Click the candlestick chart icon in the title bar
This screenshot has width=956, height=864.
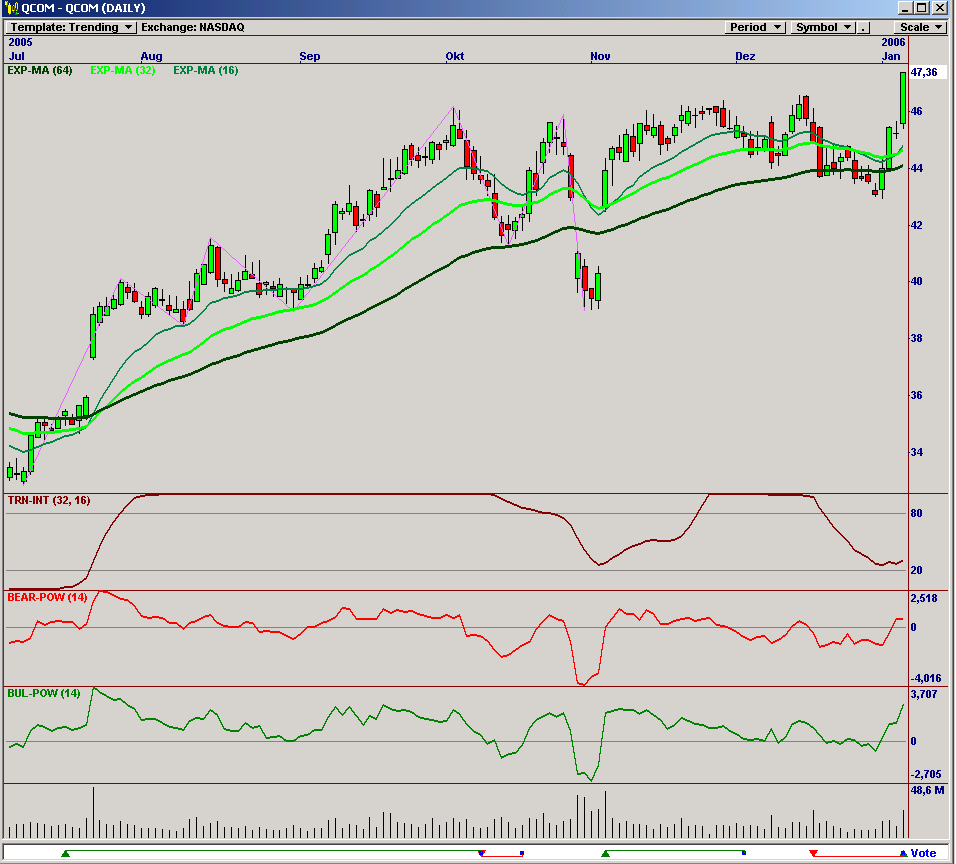pos(10,8)
